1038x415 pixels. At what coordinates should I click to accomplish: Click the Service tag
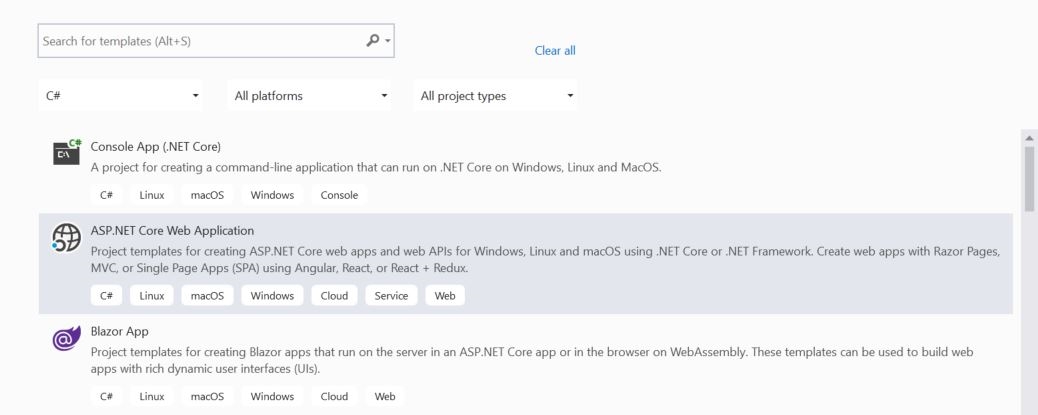pos(391,296)
